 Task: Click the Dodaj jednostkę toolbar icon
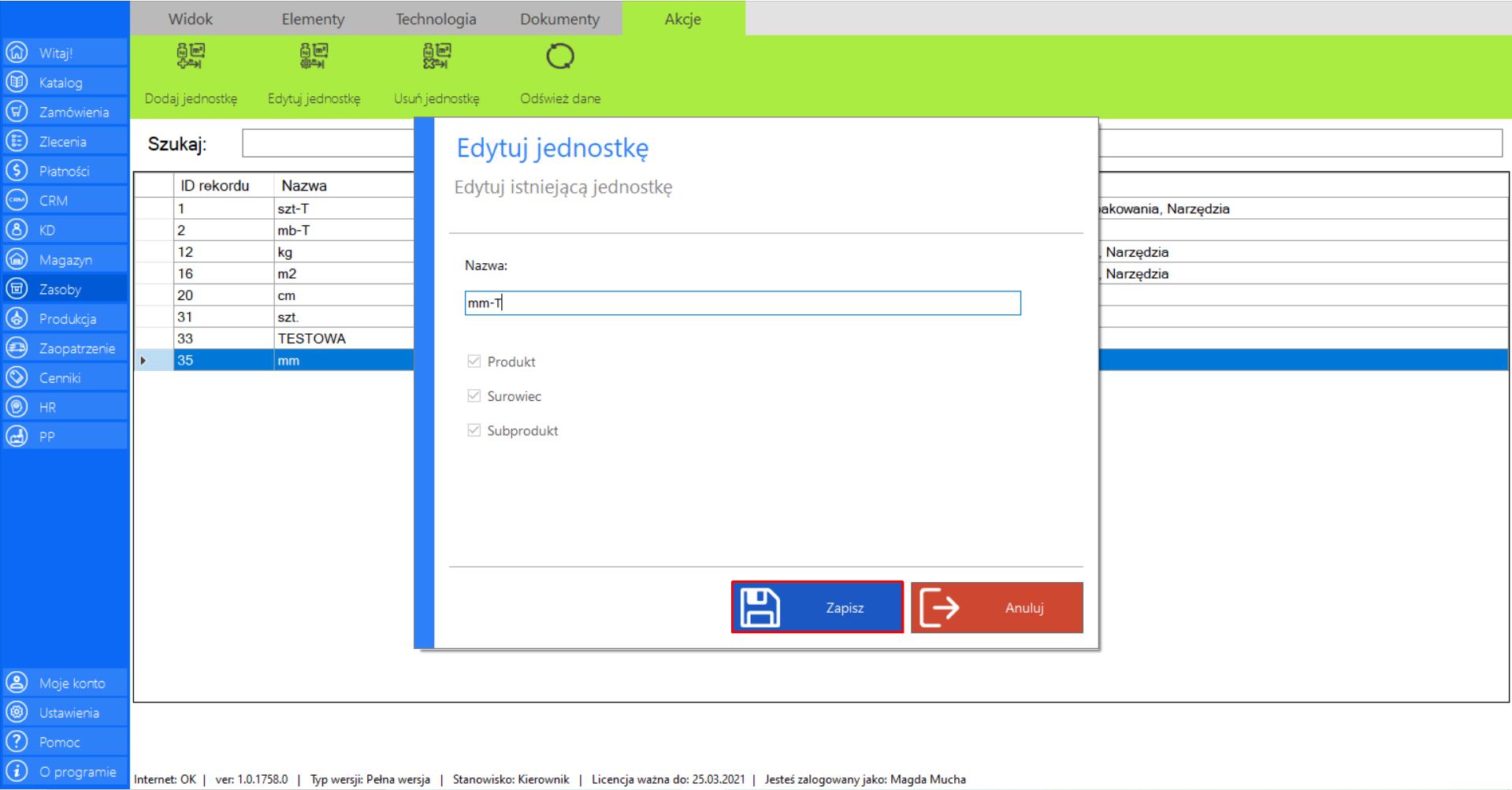coord(191,57)
